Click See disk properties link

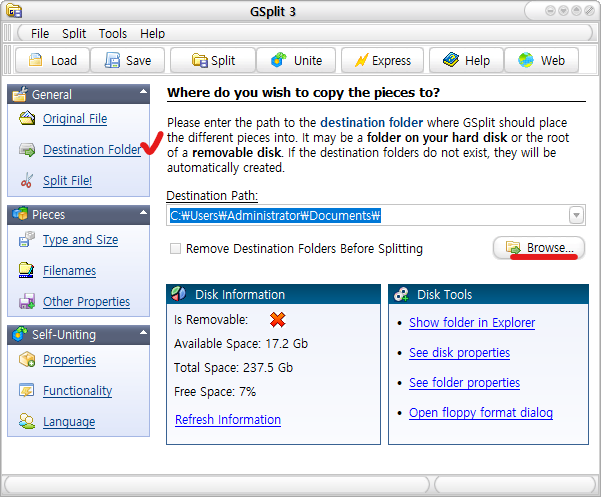pos(459,353)
